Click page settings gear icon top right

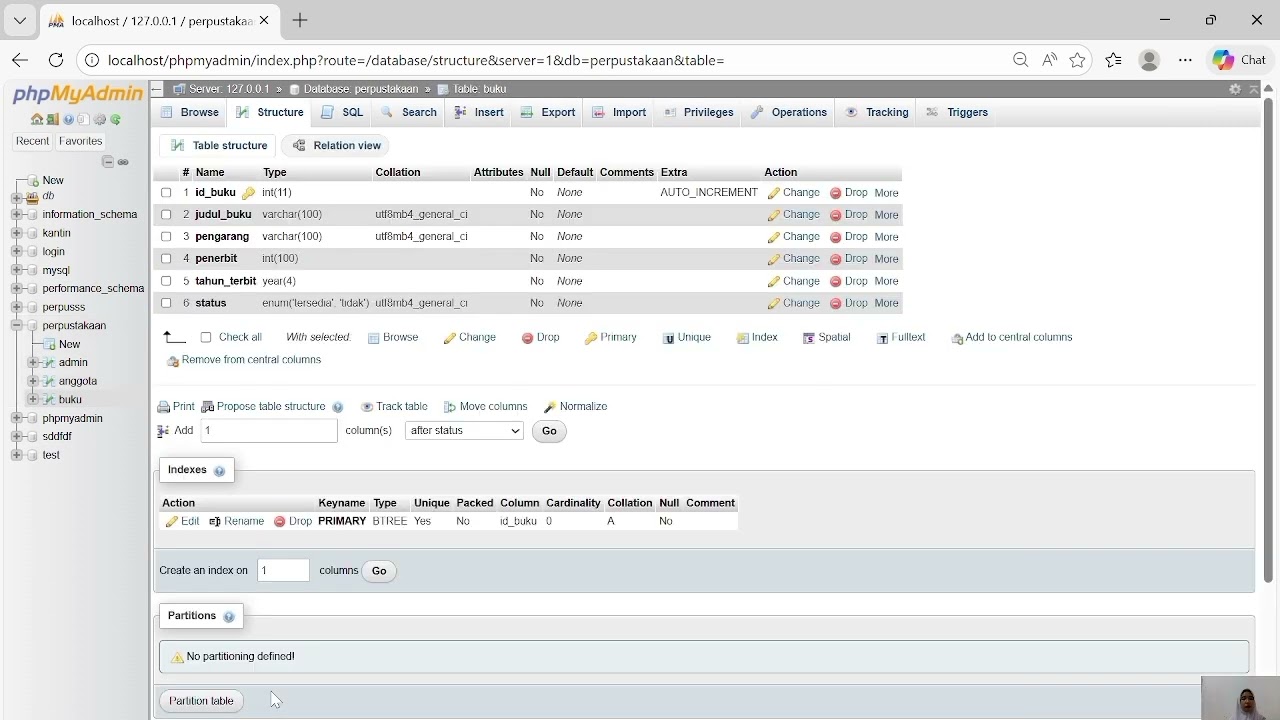click(1235, 89)
